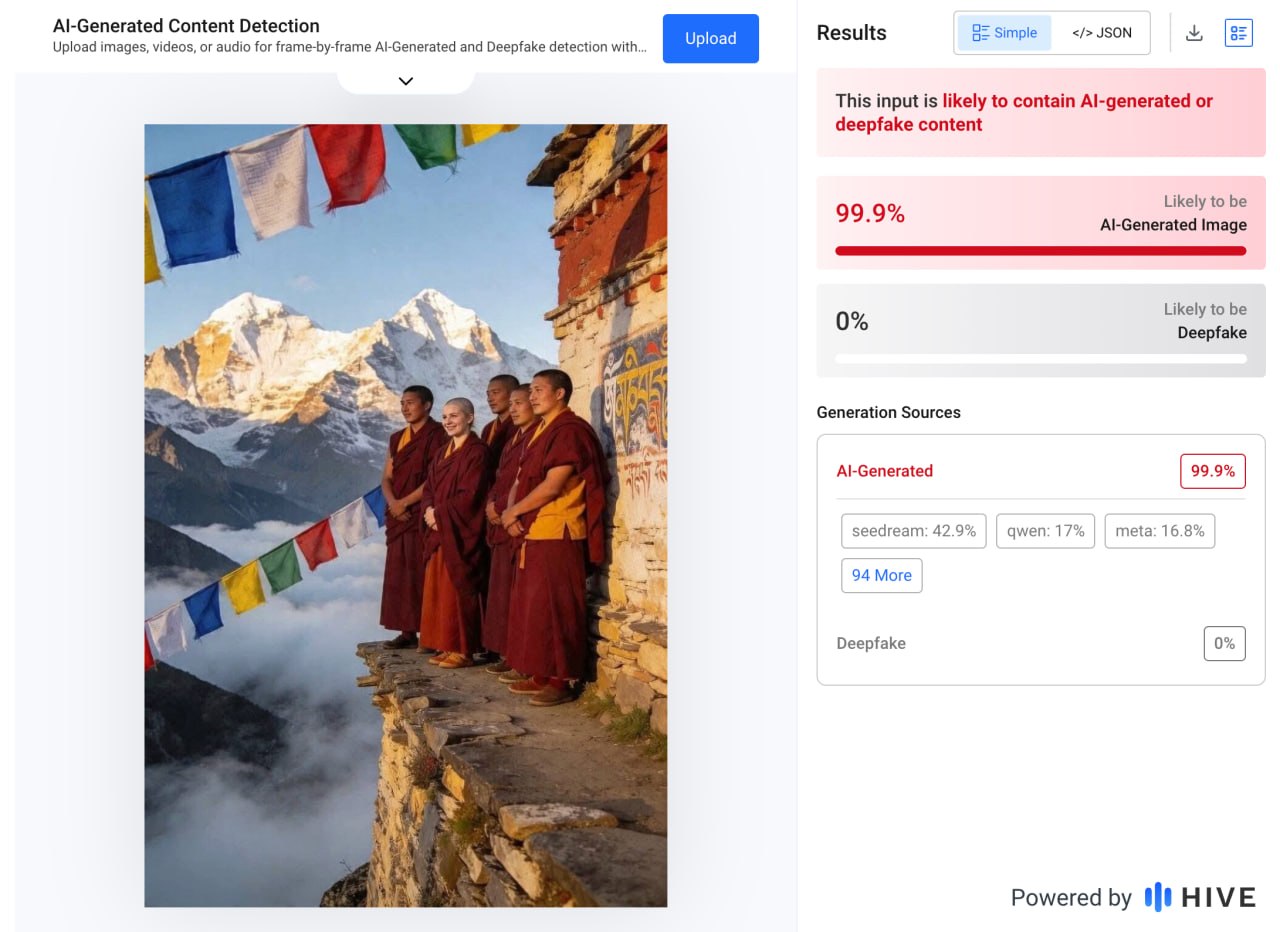
Task: Click the Deepfake label in Generation Sources
Action: click(x=871, y=643)
